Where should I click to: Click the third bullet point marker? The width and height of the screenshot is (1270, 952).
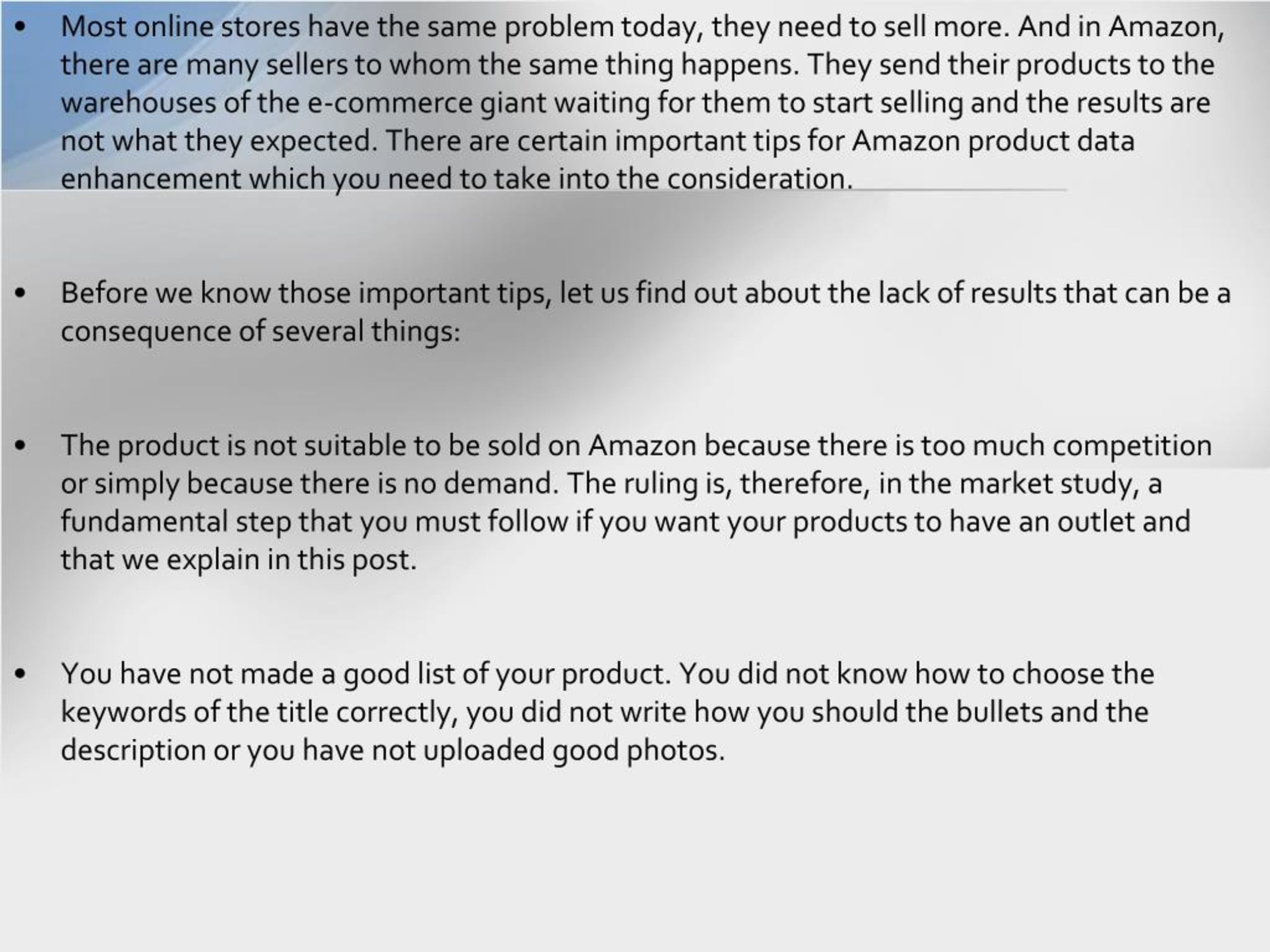pyautogui.click(x=20, y=445)
